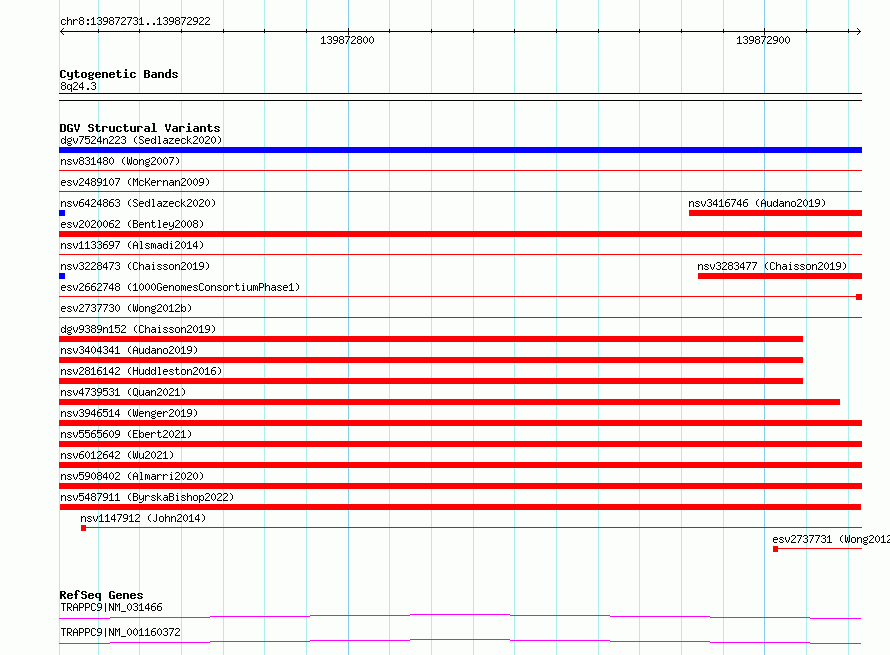Click the red start marker of esv2737731
Screen dimensions: 890x655
click(775, 549)
